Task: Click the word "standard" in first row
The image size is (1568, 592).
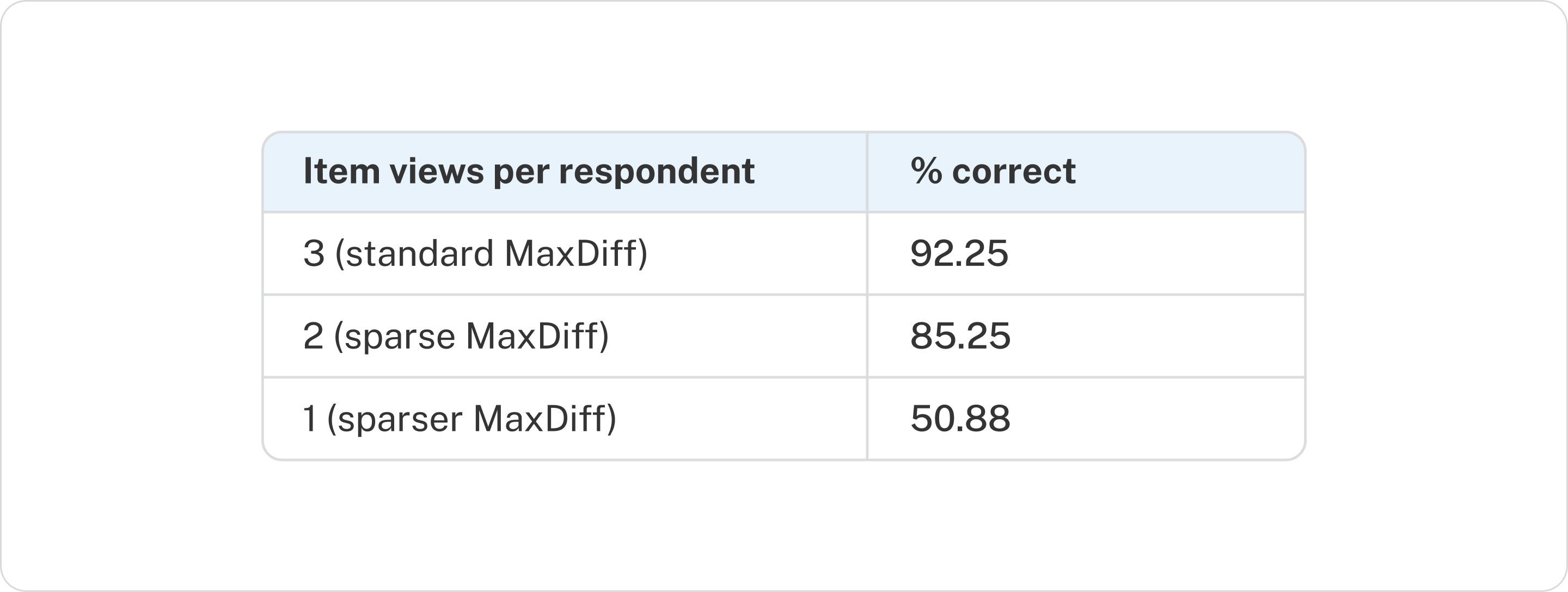Action: tap(419, 253)
